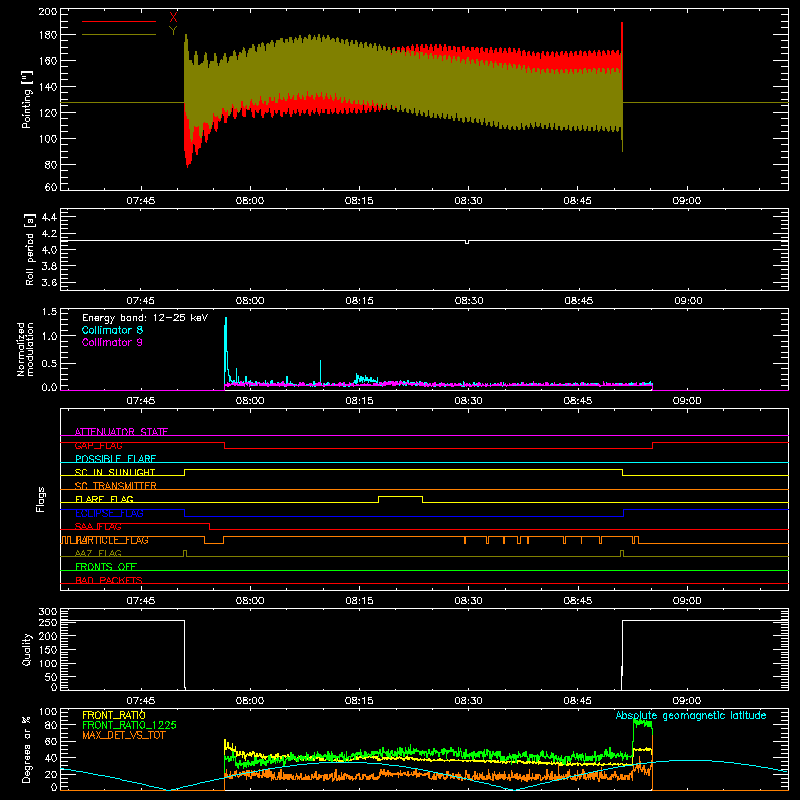Click '08:00' under the modulation plot
This screenshot has width=800, height=800.
pyautogui.click(x=250, y=401)
